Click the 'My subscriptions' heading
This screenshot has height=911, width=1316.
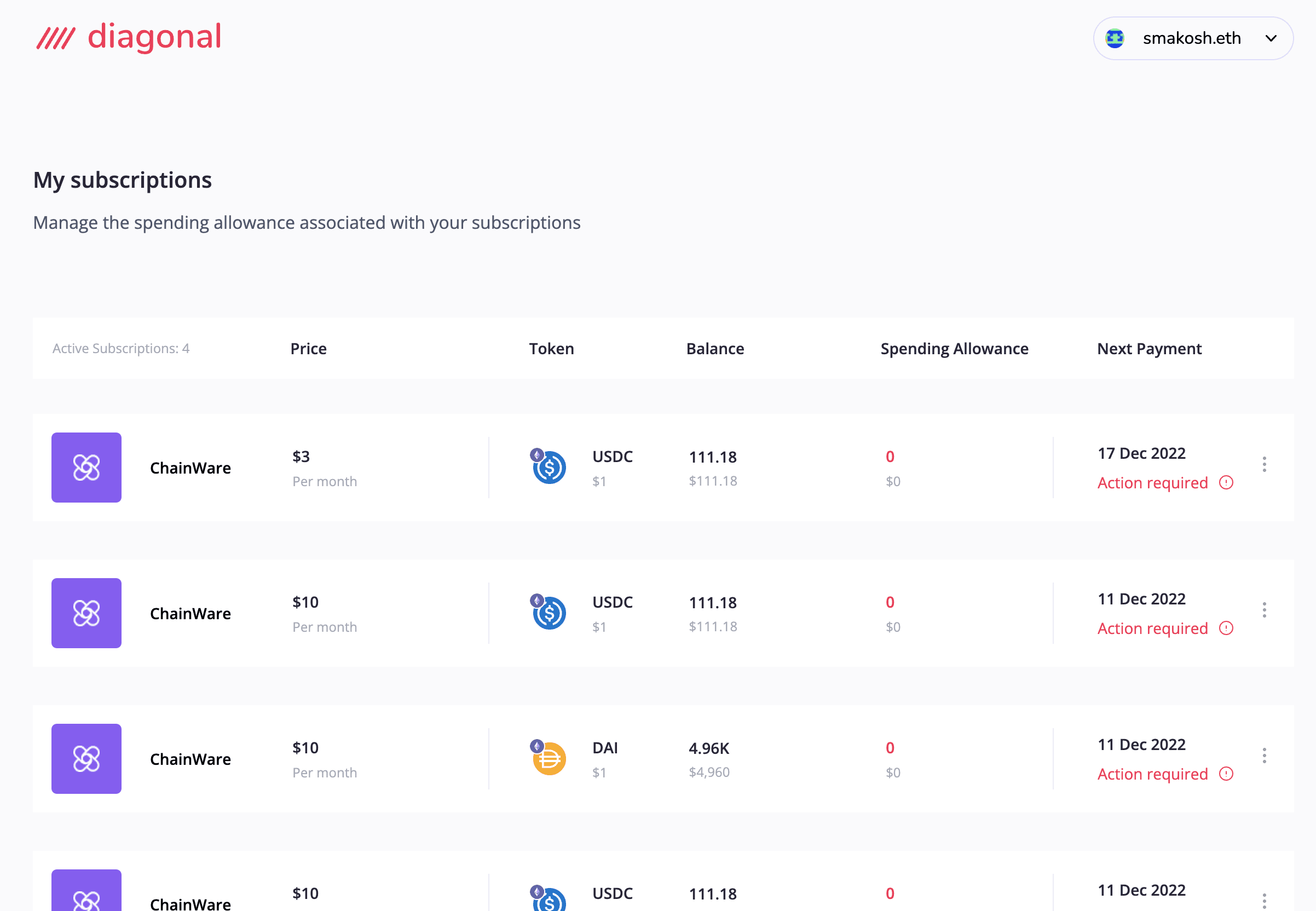[x=123, y=180]
